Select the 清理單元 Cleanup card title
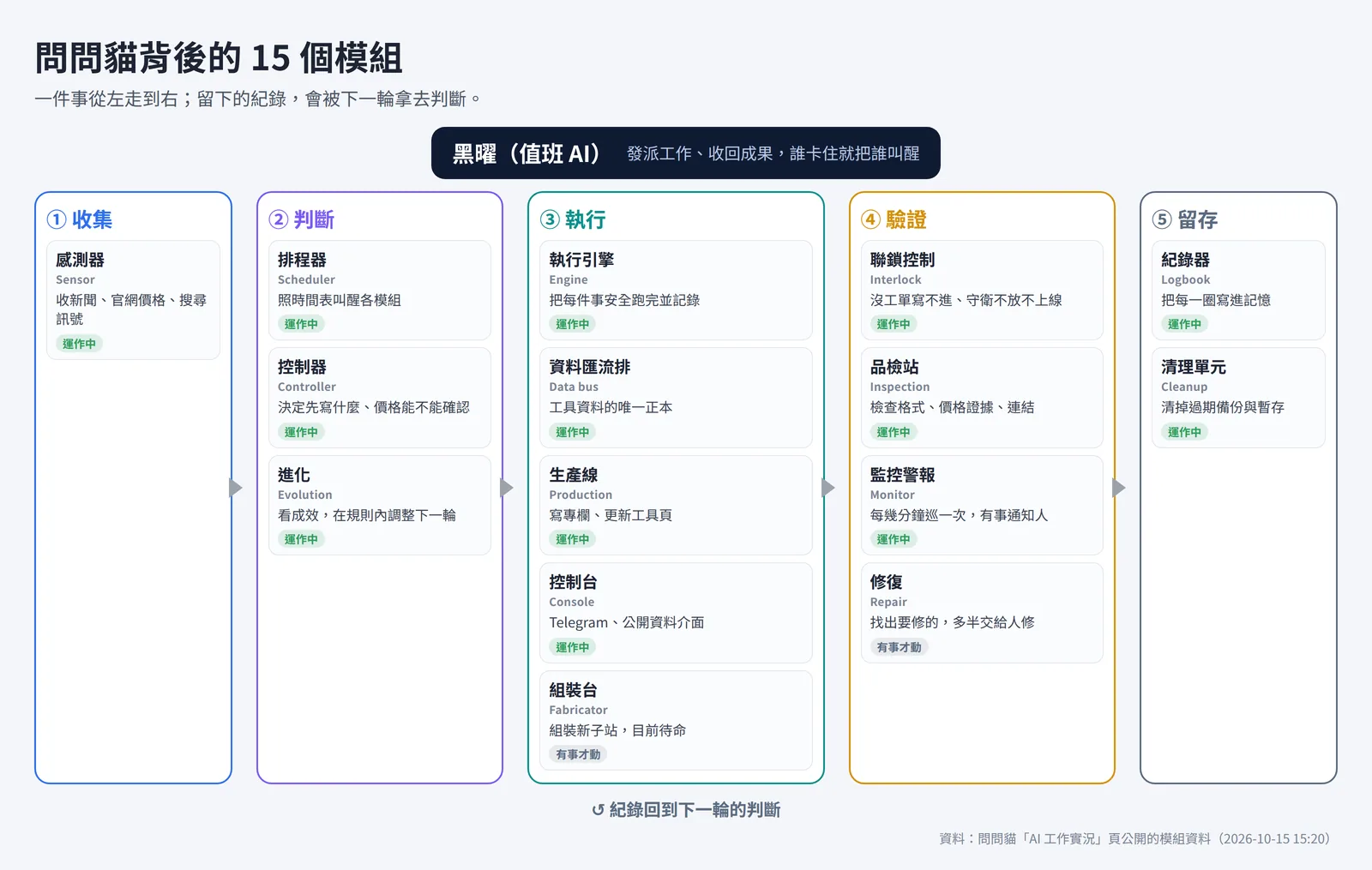 [x=1194, y=367]
